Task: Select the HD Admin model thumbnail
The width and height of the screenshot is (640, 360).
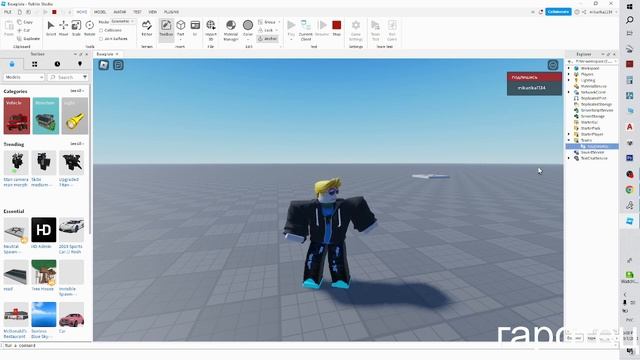Action: tap(44, 230)
